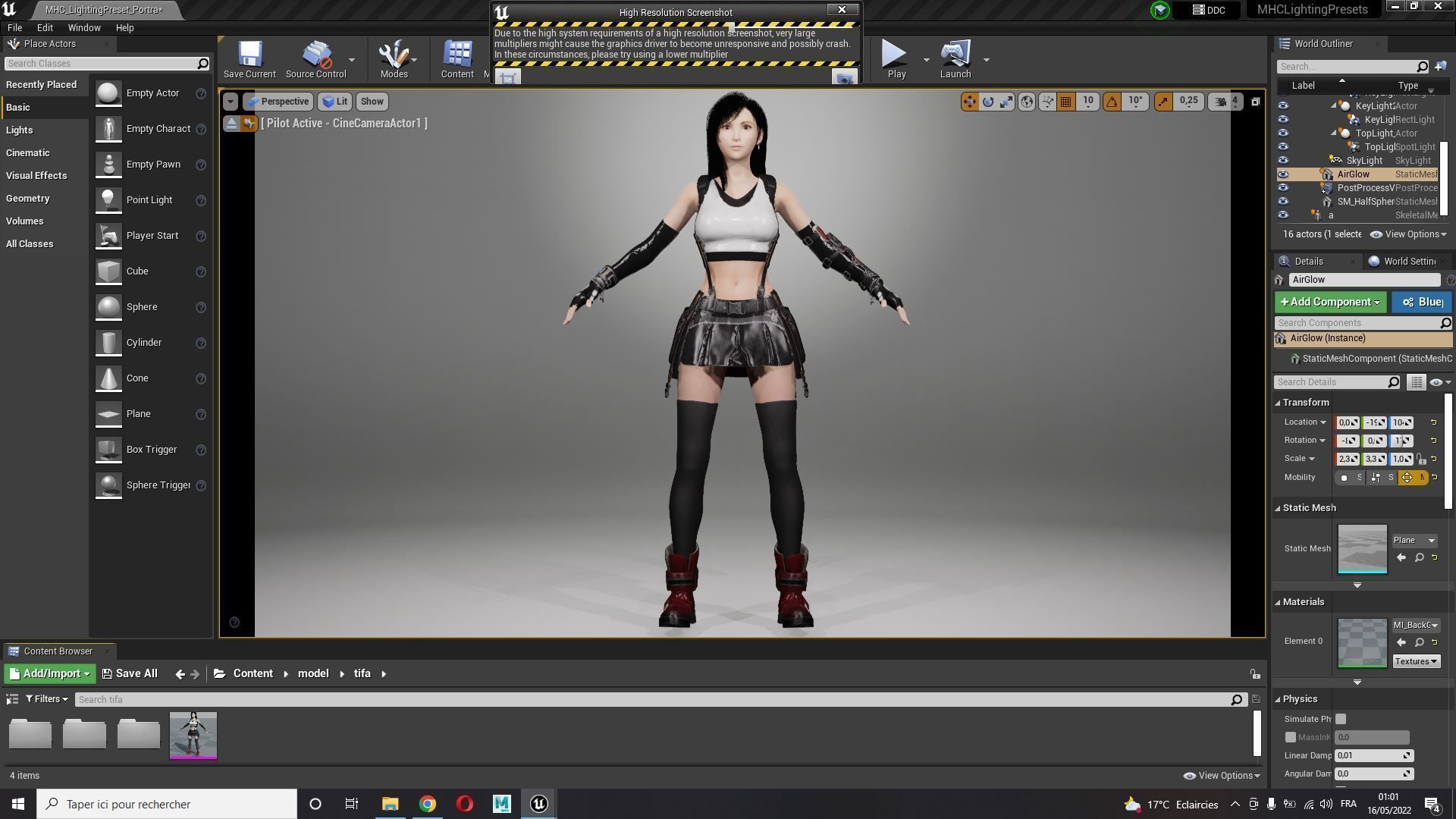The height and width of the screenshot is (819, 1456).
Task: Set Mobility to Static
Action: pos(1351,478)
